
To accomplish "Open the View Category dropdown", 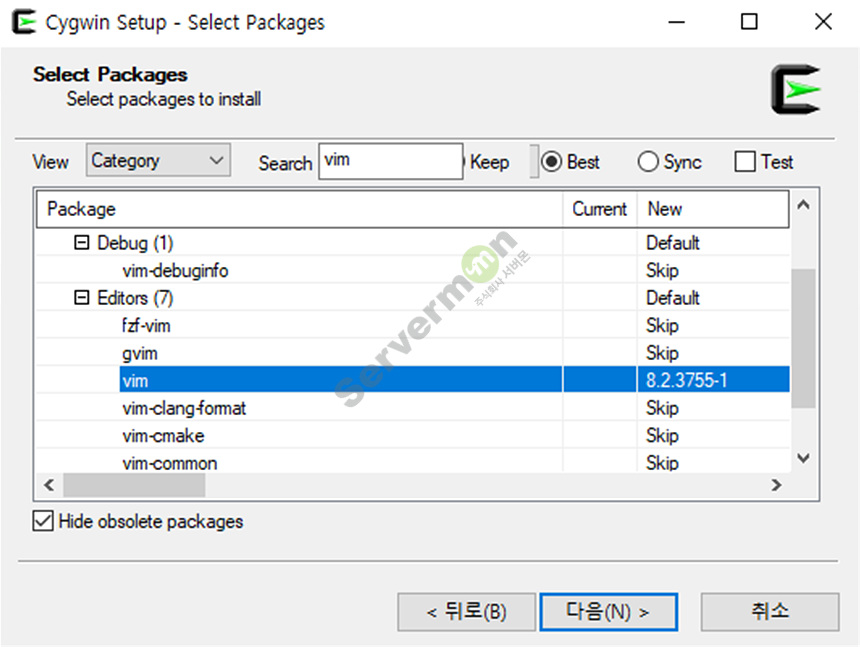I will click(158, 161).
